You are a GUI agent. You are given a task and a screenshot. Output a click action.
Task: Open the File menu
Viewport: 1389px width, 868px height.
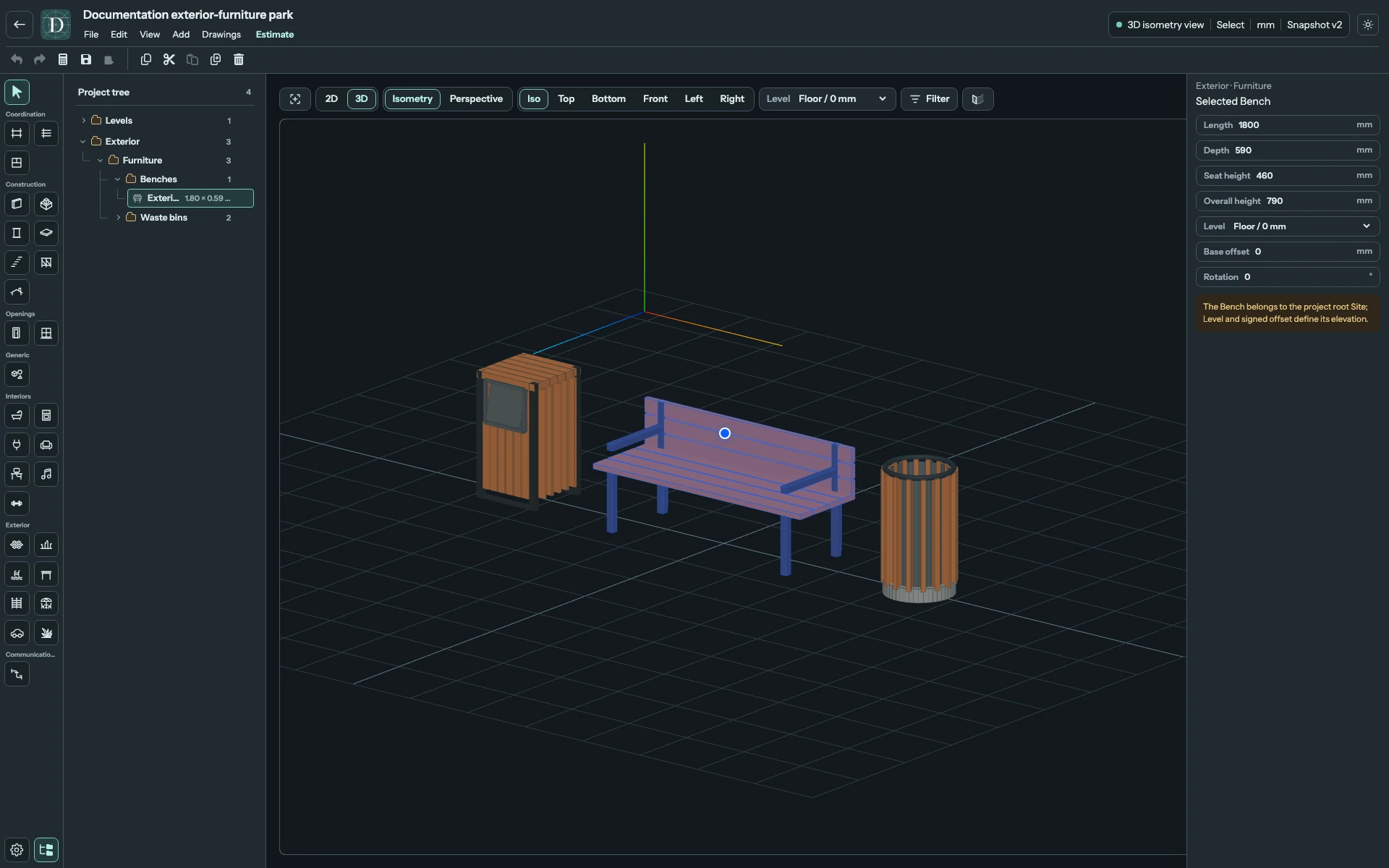[x=91, y=35]
